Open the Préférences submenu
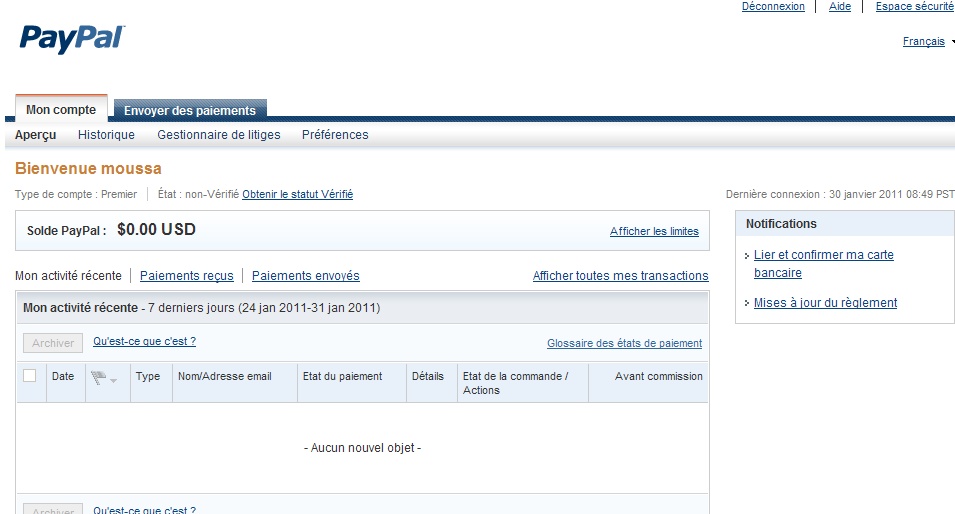The height and width of the screenshot is (514, 955). (x=335, y=135)
